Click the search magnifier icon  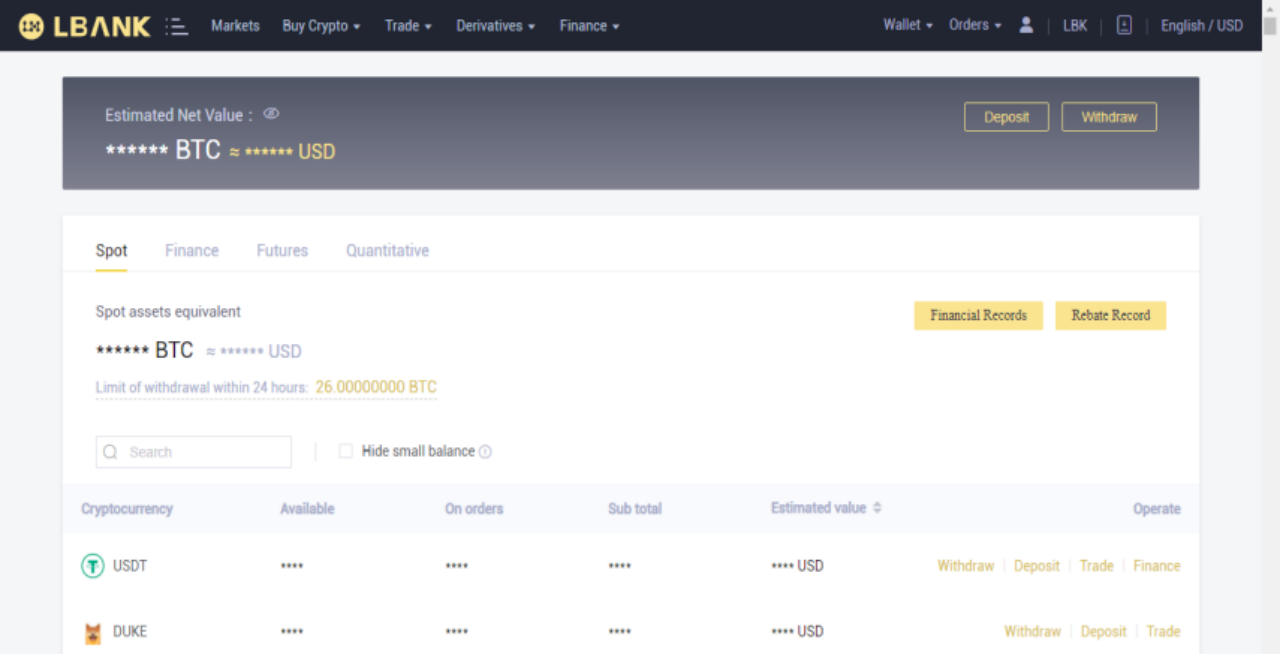(111, 452)
